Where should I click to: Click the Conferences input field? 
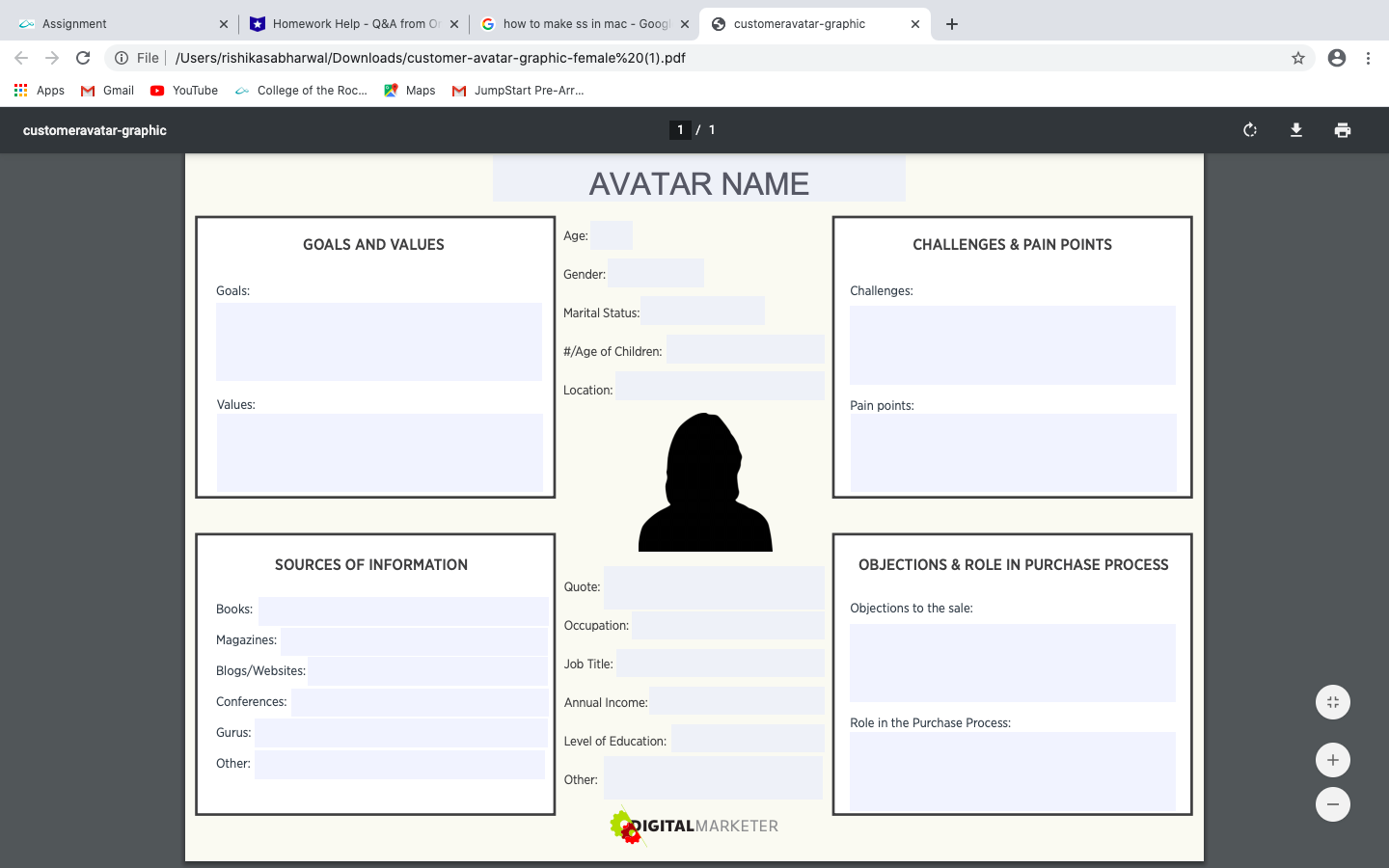420,702
